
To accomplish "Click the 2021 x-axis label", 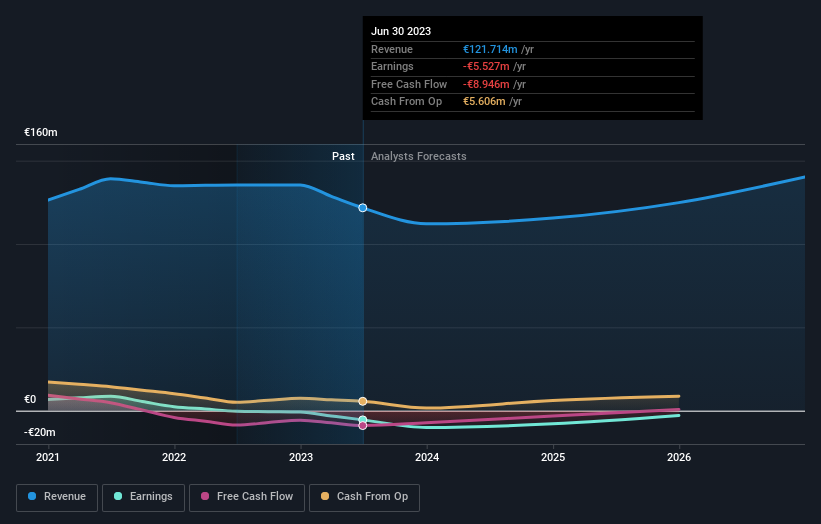I will point(48,457).
